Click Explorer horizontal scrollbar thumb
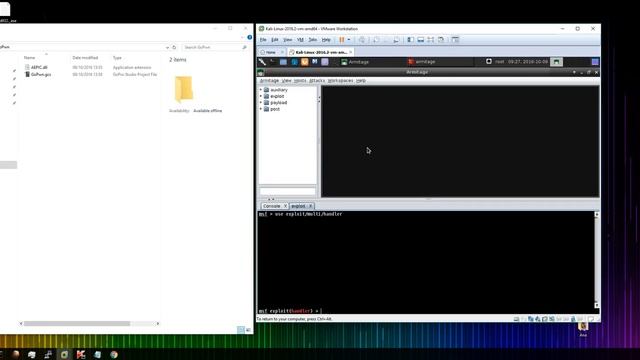This screenshot has width=640, height=360. coord(77,323)
